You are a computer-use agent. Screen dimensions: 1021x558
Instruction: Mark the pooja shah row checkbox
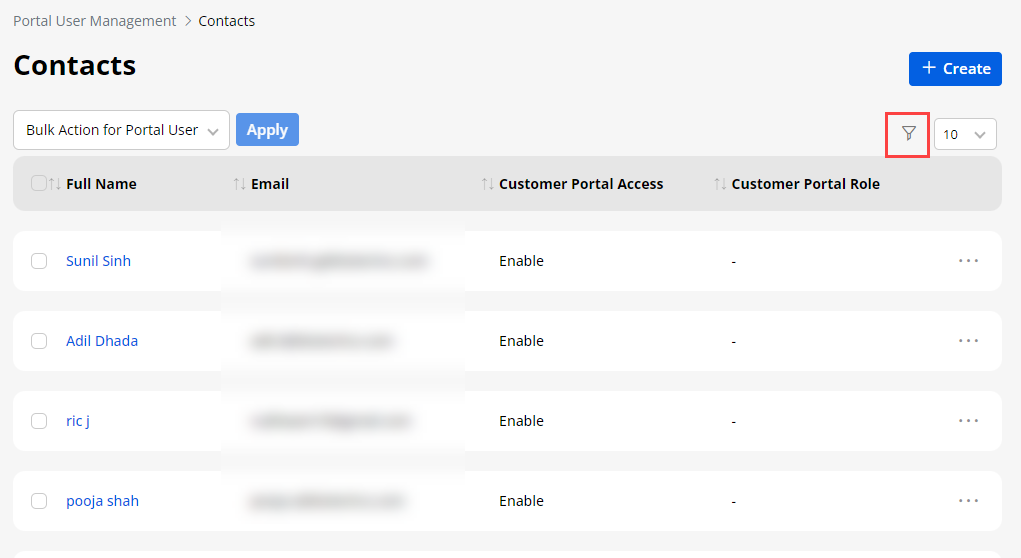(x=39, y=501)
